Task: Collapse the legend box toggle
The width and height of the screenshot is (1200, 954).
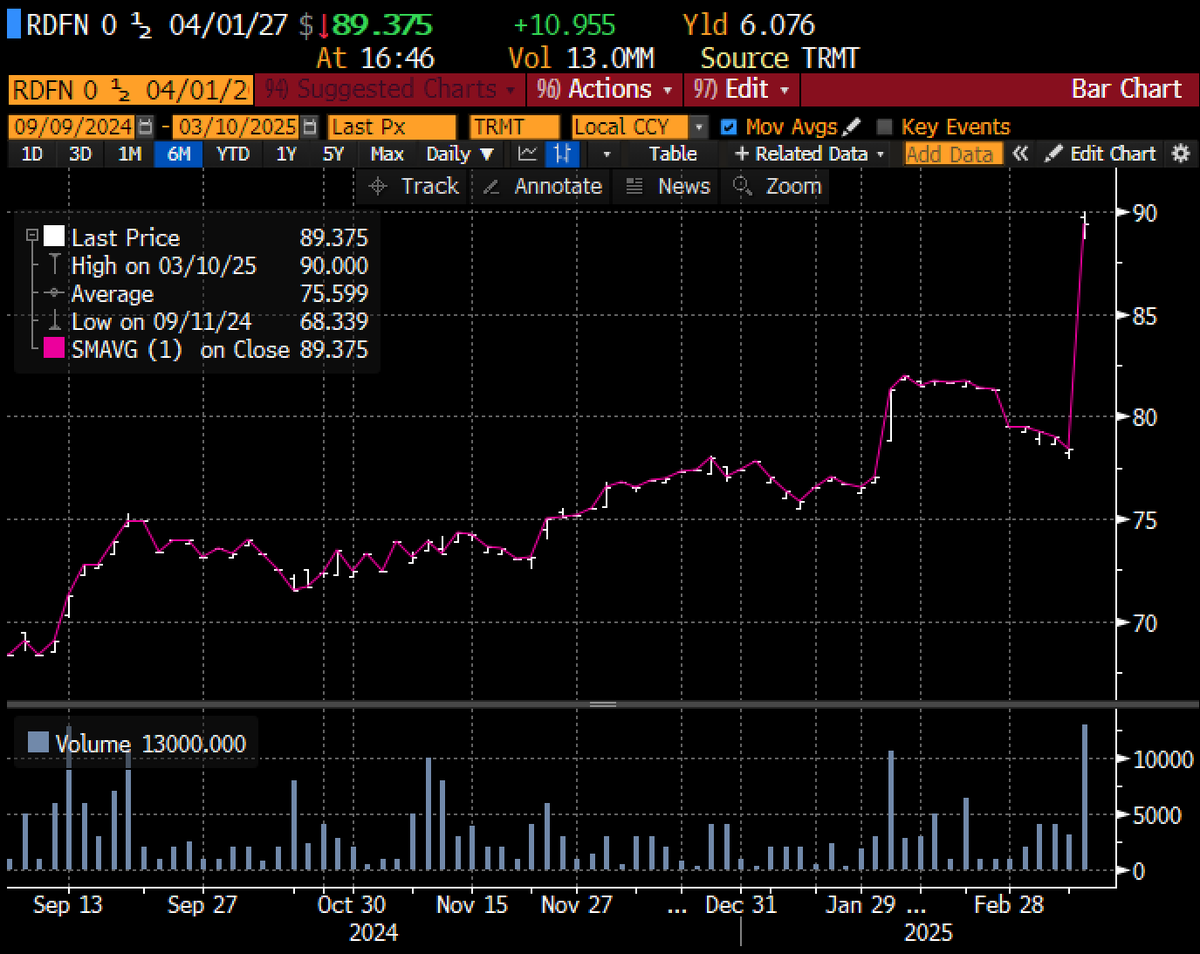Action: click(x=30, y=236)
